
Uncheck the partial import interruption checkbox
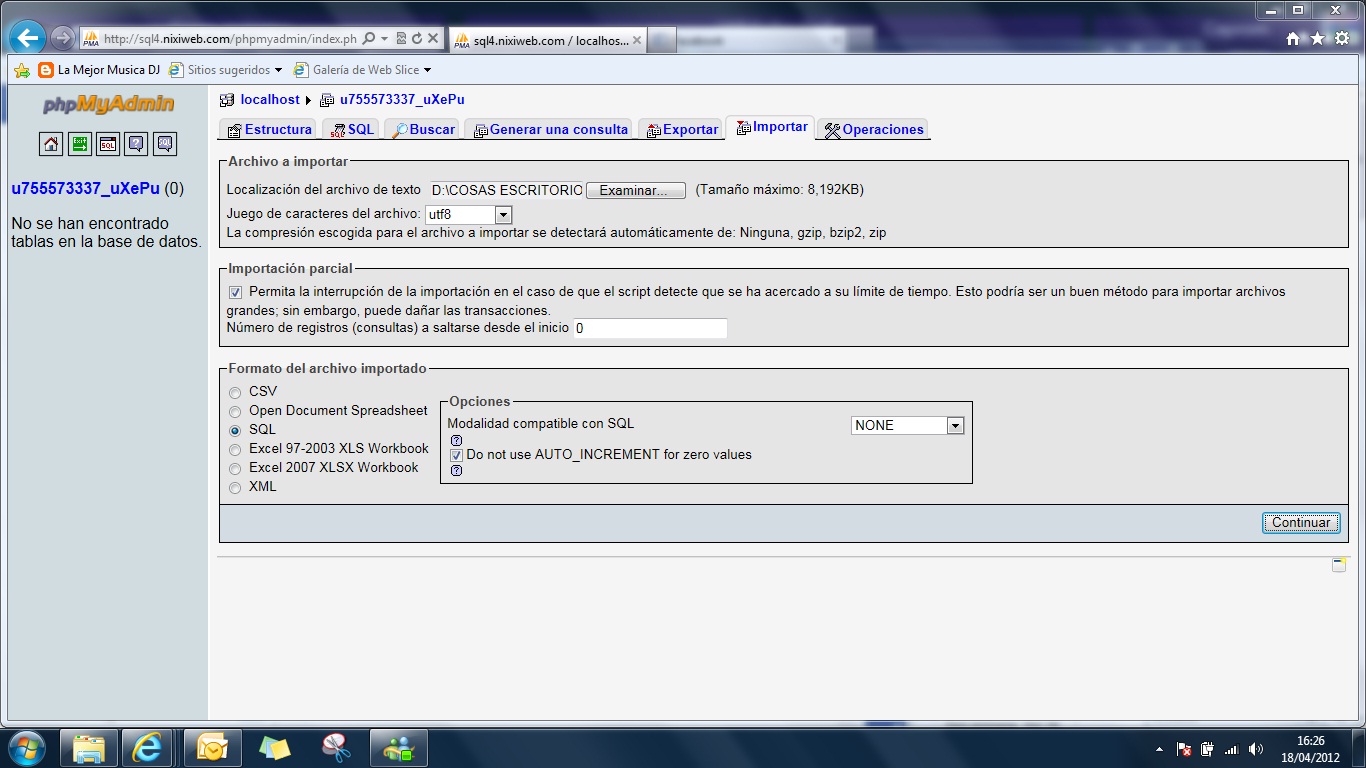pos(235,292)
